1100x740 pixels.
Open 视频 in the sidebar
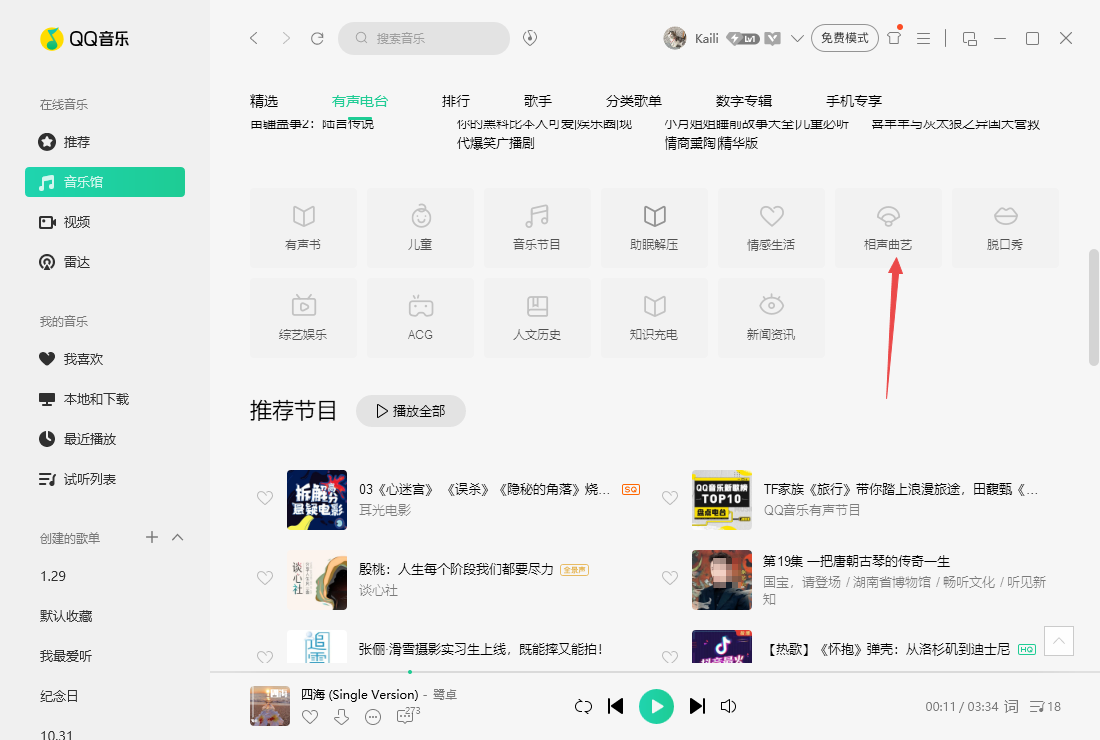point(77,222)
